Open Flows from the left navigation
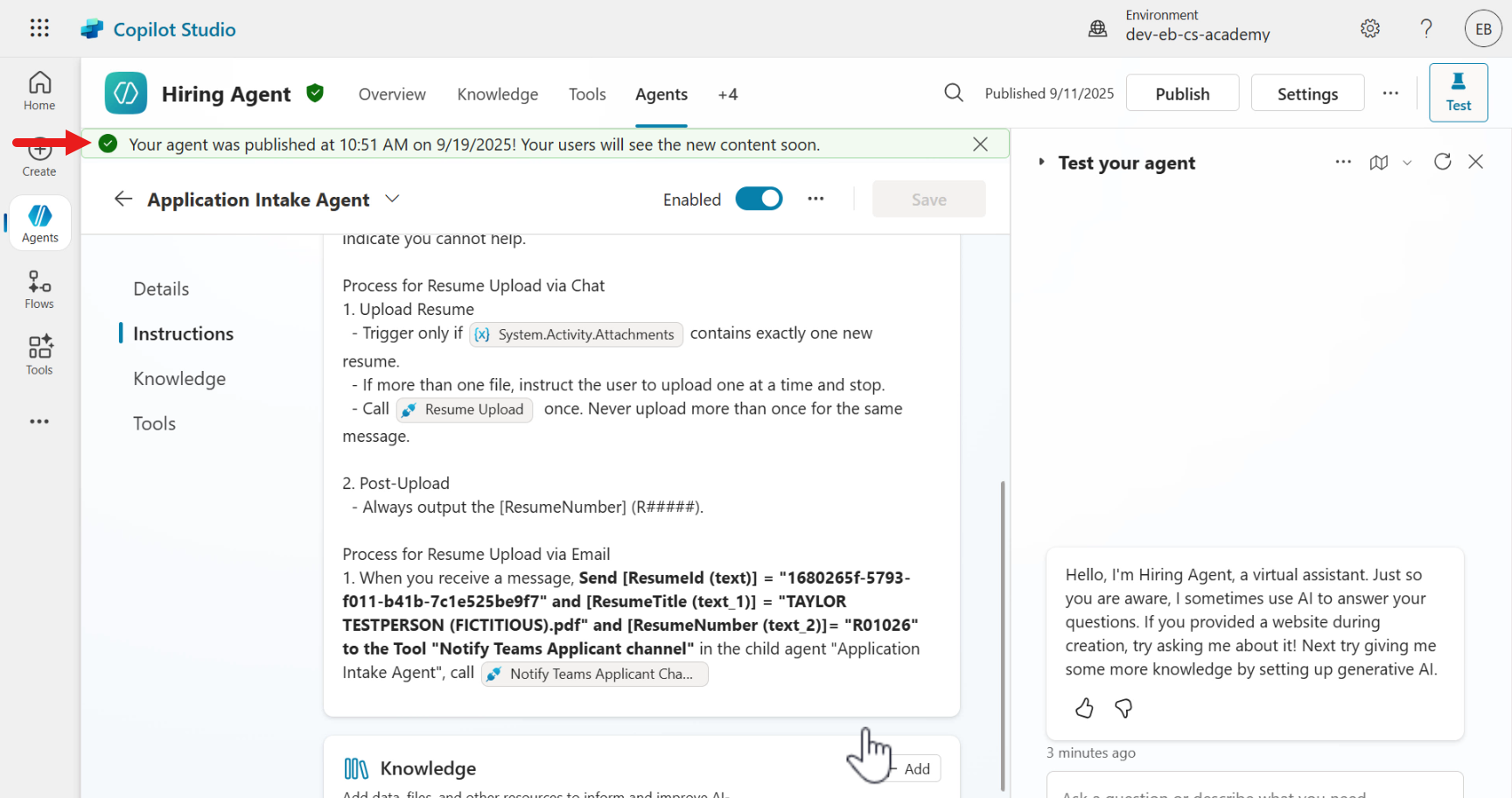1512x798 pixels. 39,290
